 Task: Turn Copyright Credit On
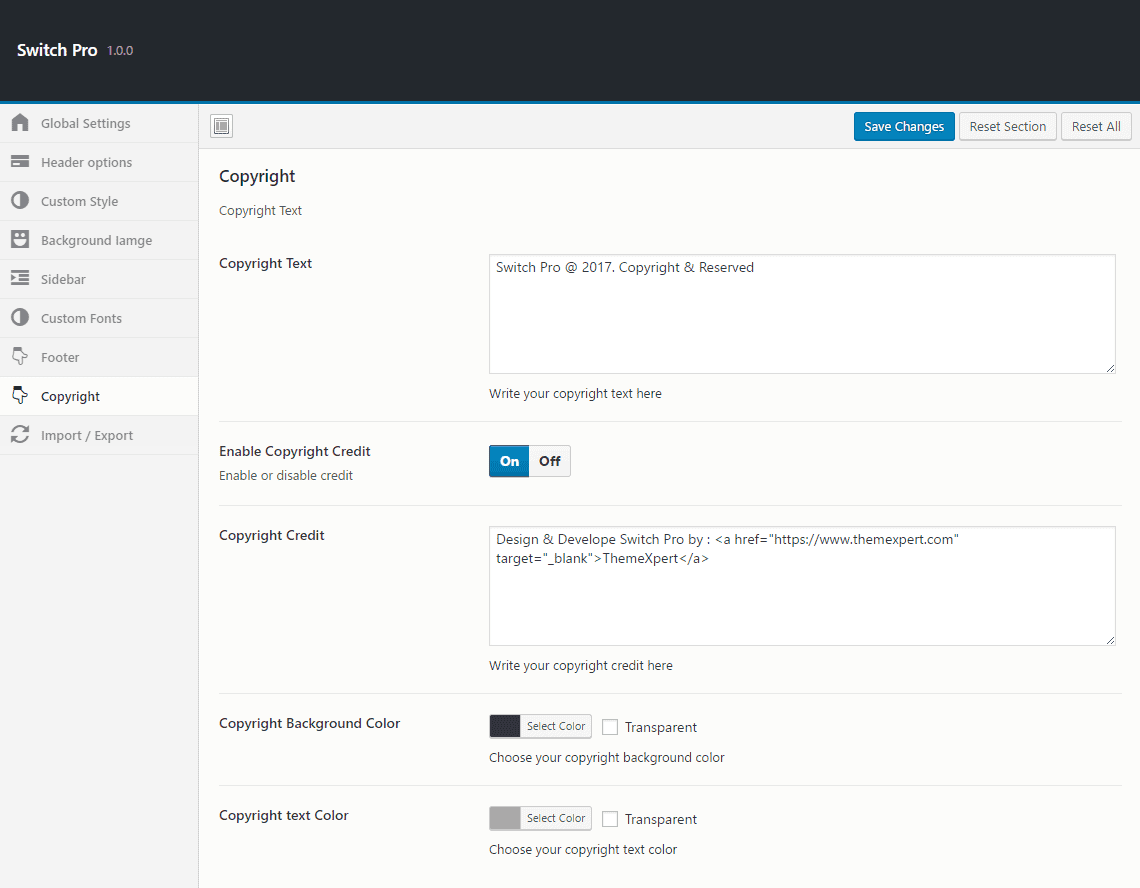pyautogui.click(x=509, y=461)
